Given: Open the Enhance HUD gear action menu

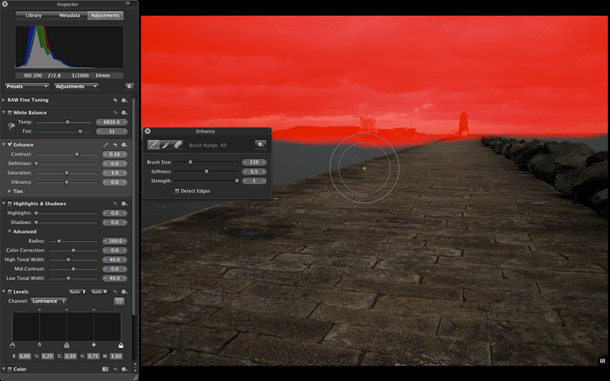Looking at the screenshot, I should (x=260, y=144).
